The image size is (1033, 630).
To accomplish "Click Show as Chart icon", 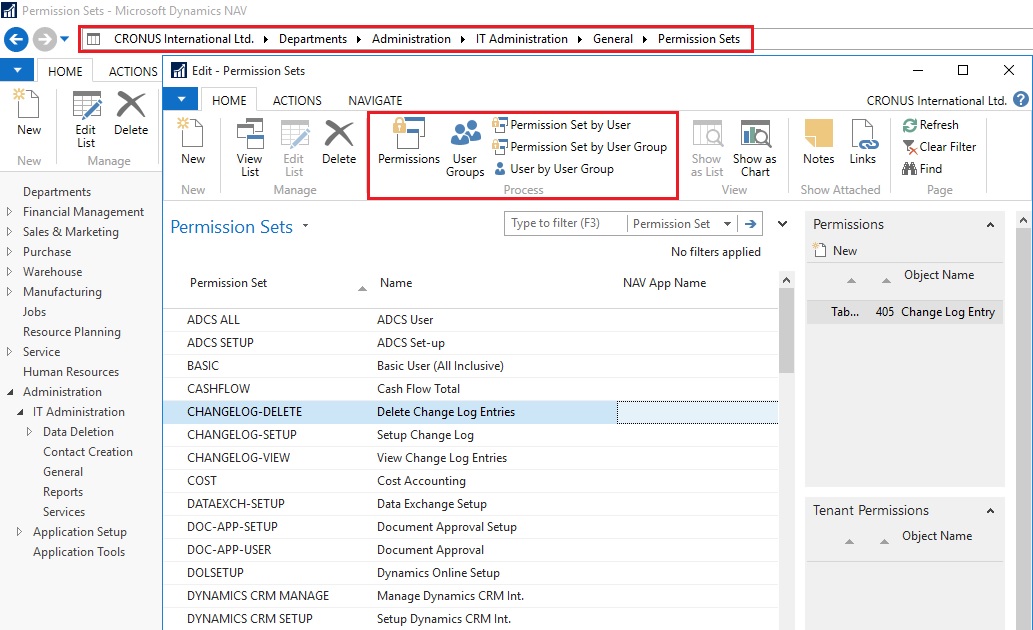I will (x=754, y=147).
